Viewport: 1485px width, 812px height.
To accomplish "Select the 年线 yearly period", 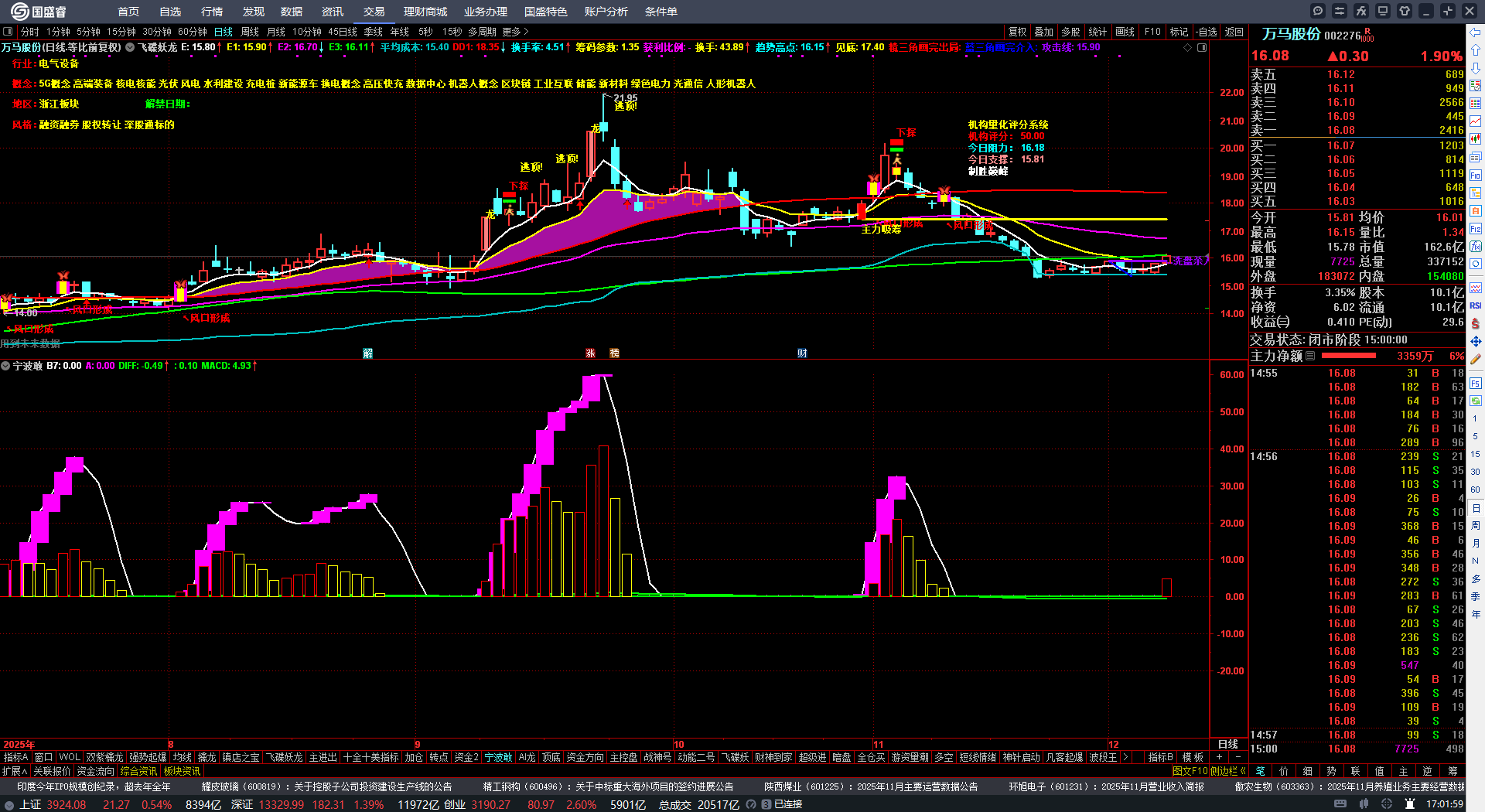I will click(400, 32).
